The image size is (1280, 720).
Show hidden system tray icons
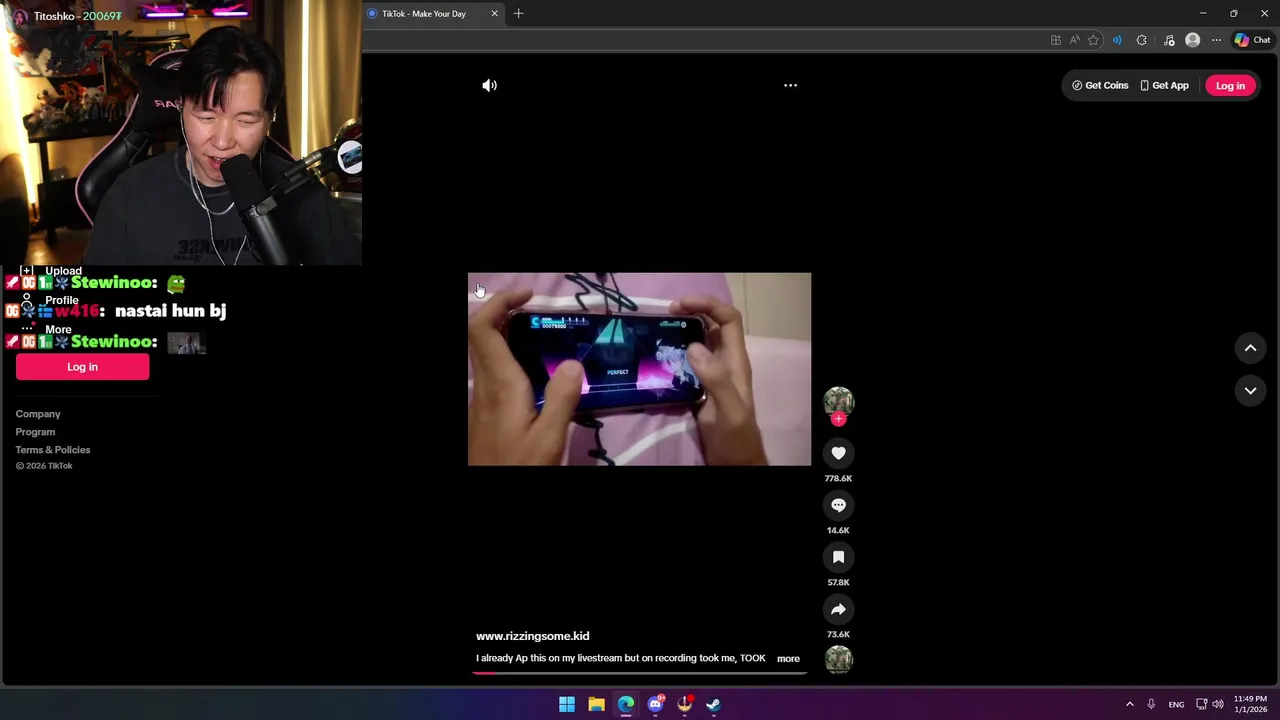[x=1130, y=704]
